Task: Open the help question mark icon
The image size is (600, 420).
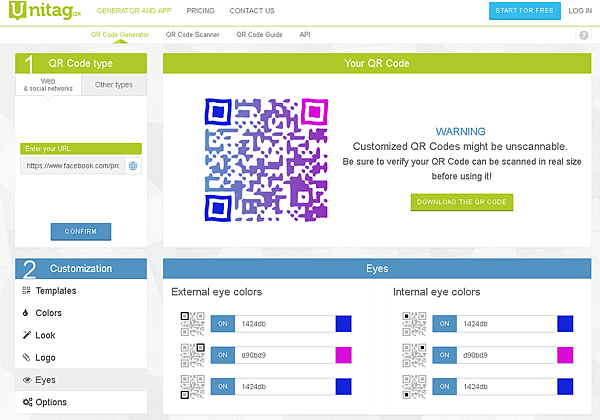Action: [584, 35]
